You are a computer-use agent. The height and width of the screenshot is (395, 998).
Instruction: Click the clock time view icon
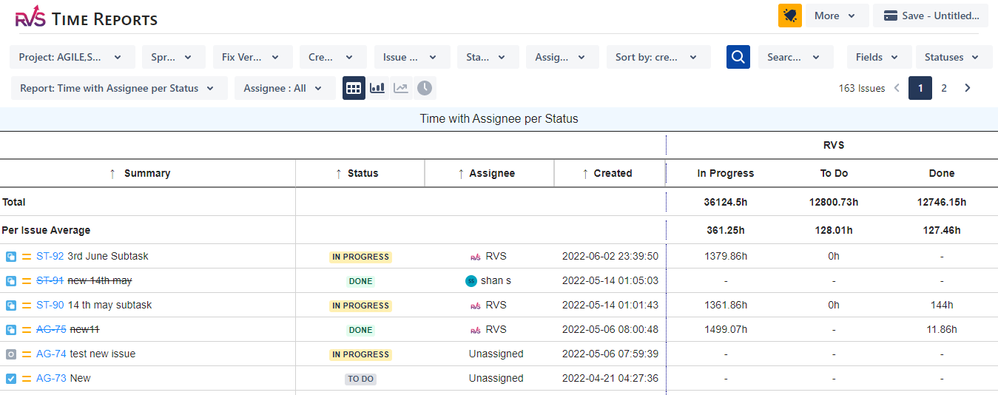[425, 88]
